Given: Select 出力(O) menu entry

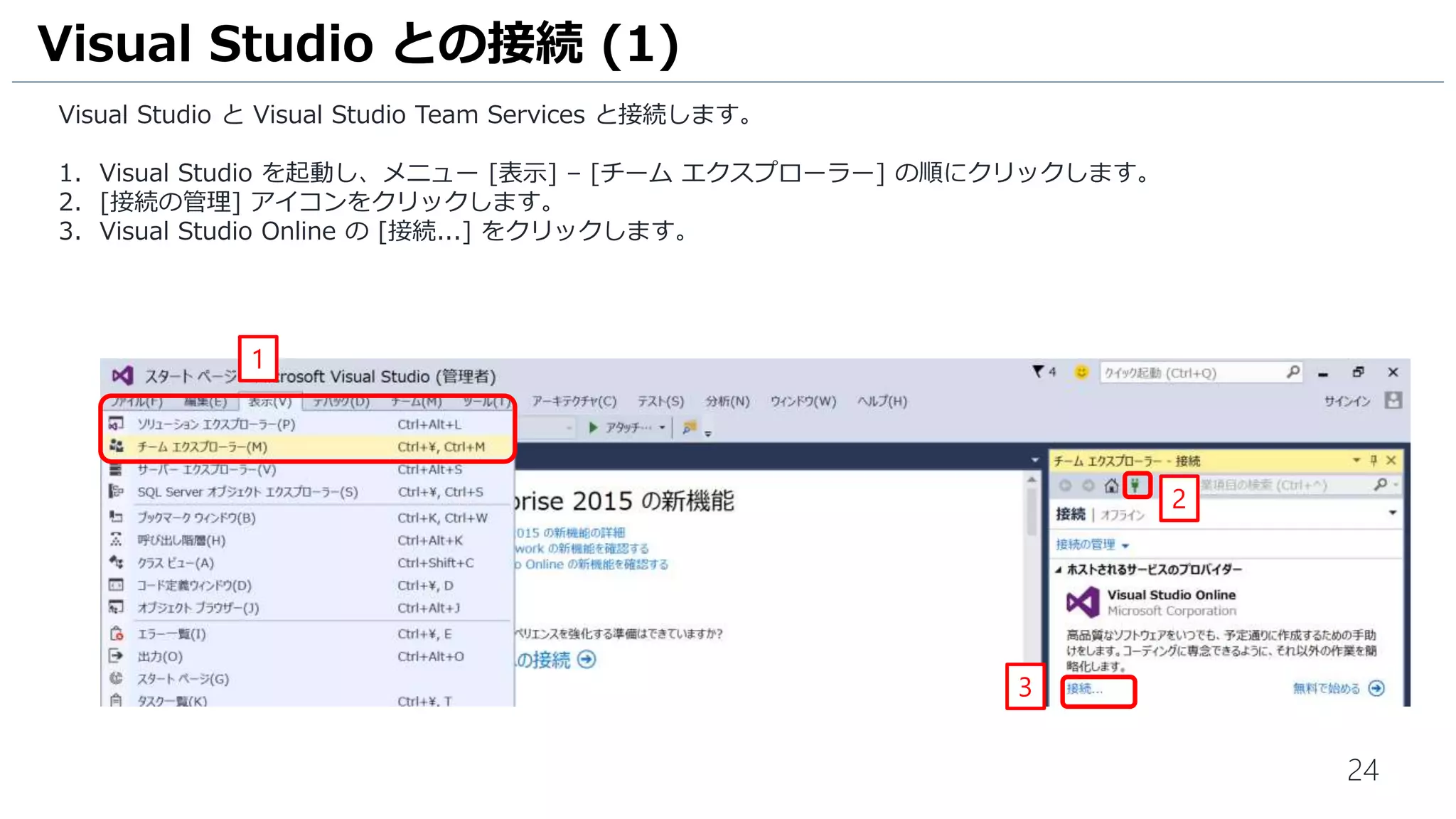Looking at the screenshot, I should pyautogui.click(x=307, y=656).
